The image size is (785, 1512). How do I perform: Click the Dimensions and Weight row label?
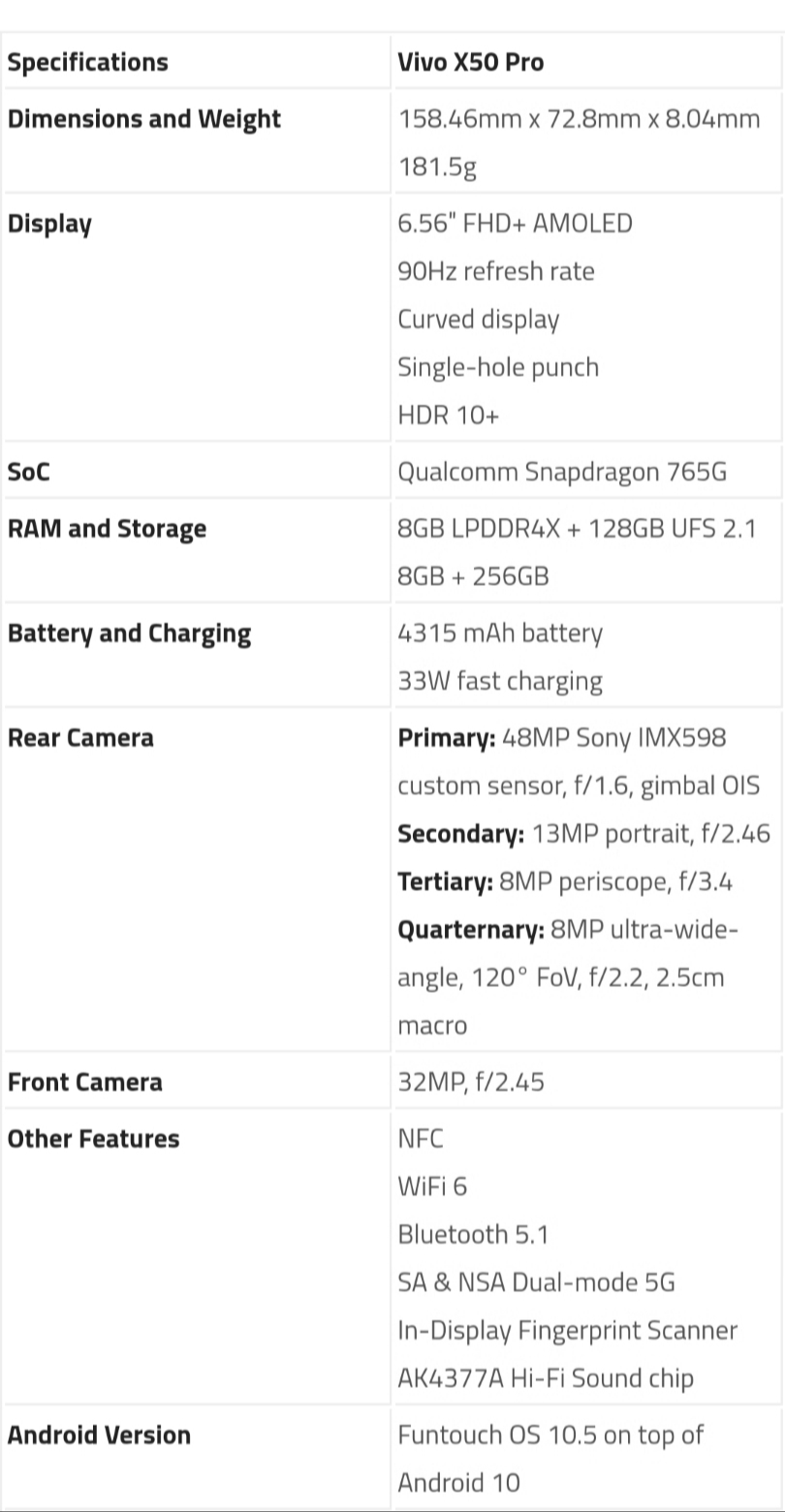click(144, 119)
